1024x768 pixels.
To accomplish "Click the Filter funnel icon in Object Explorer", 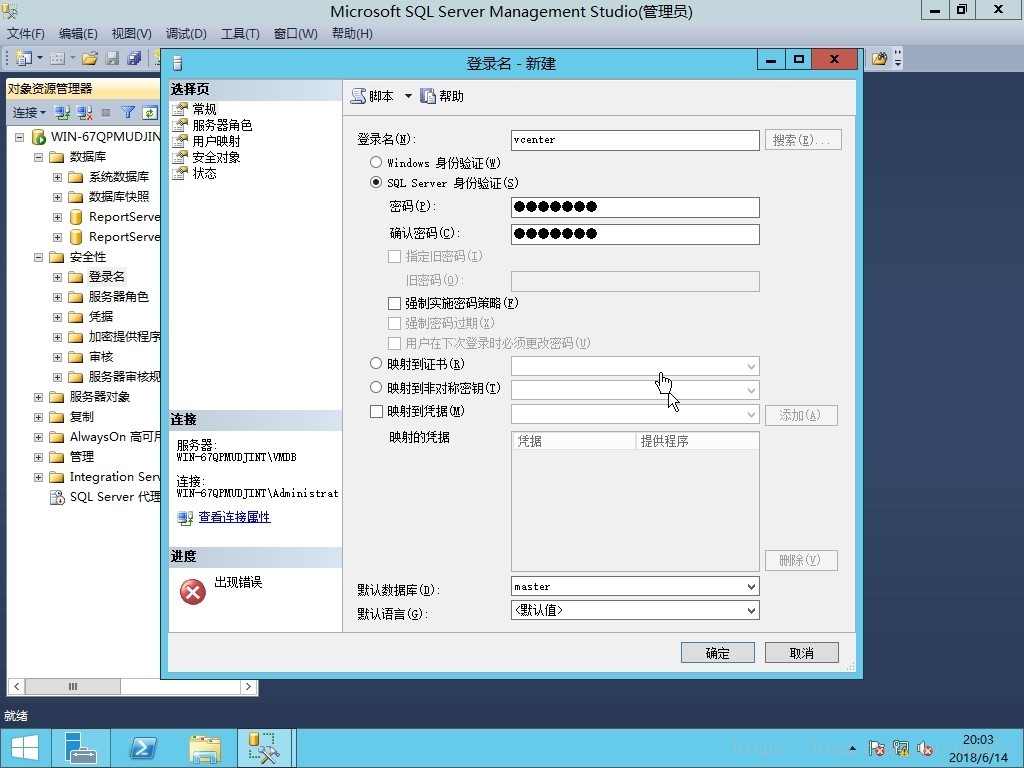I will [128, 112].
